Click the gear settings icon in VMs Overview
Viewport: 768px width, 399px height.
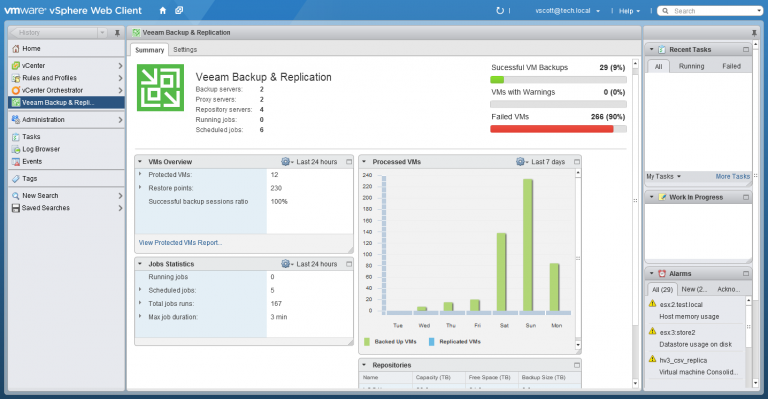286,162
